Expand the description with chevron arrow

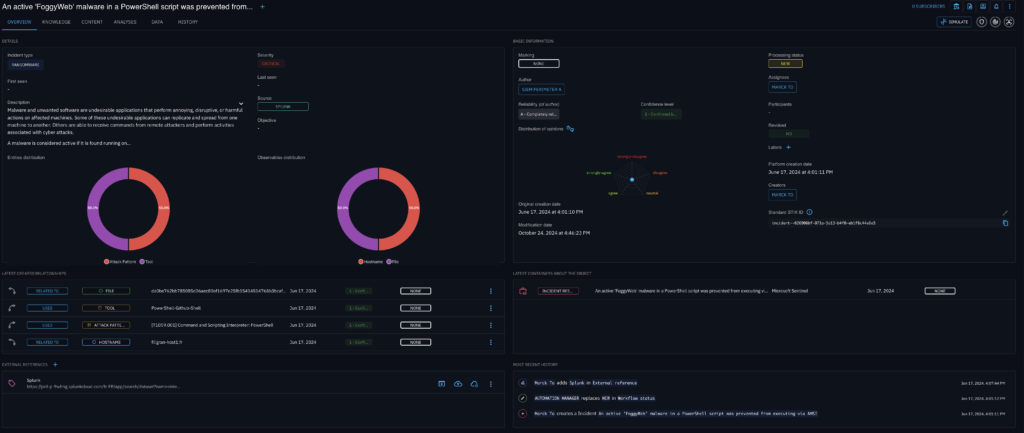click(241, 103)
